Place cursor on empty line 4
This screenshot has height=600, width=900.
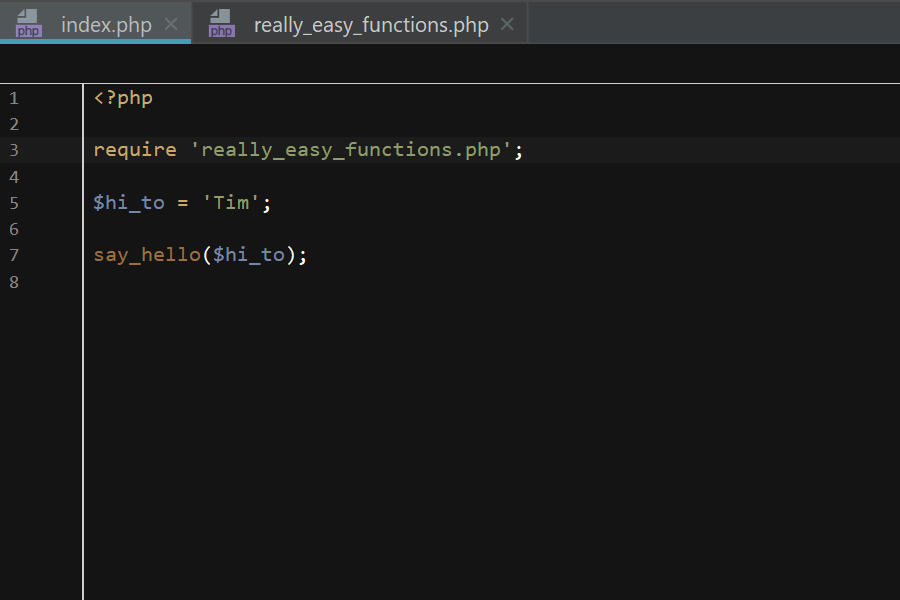click(x=300, y=177)
